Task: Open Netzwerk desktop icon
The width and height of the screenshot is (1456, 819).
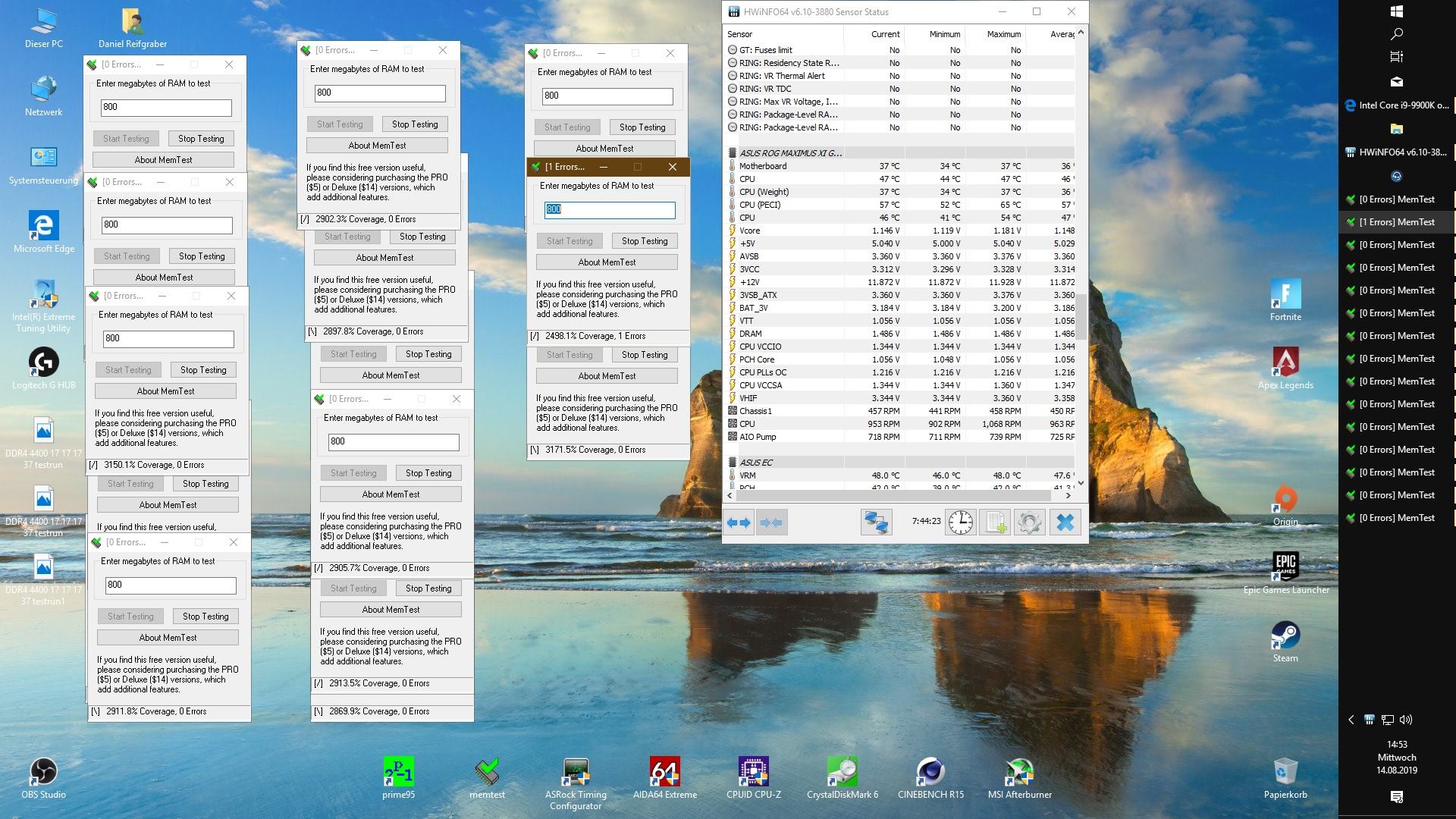Action: [x=43, y=96]
